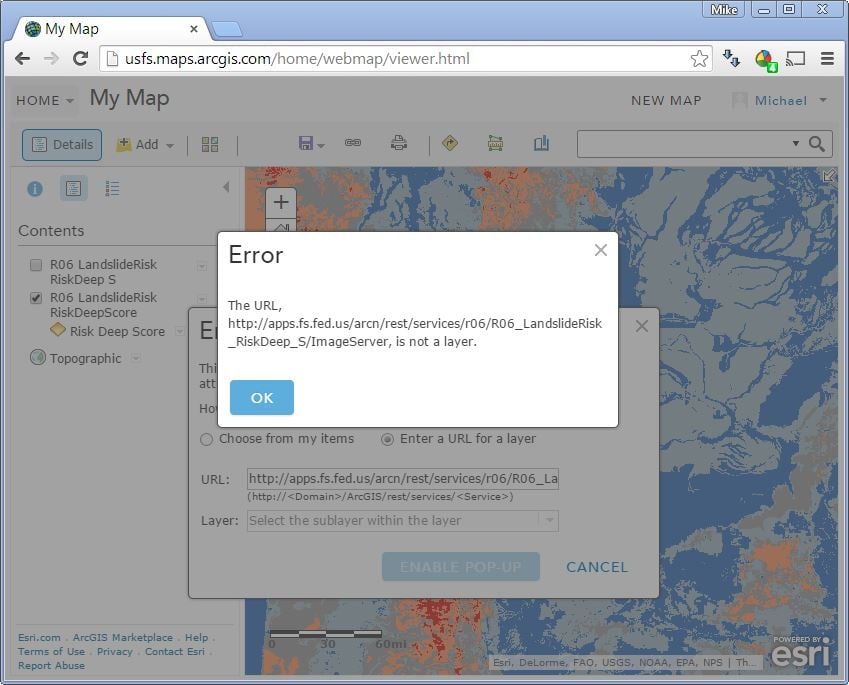
Task: Close the Enable Pop-up dialog behind
Action: coord(642,326)
